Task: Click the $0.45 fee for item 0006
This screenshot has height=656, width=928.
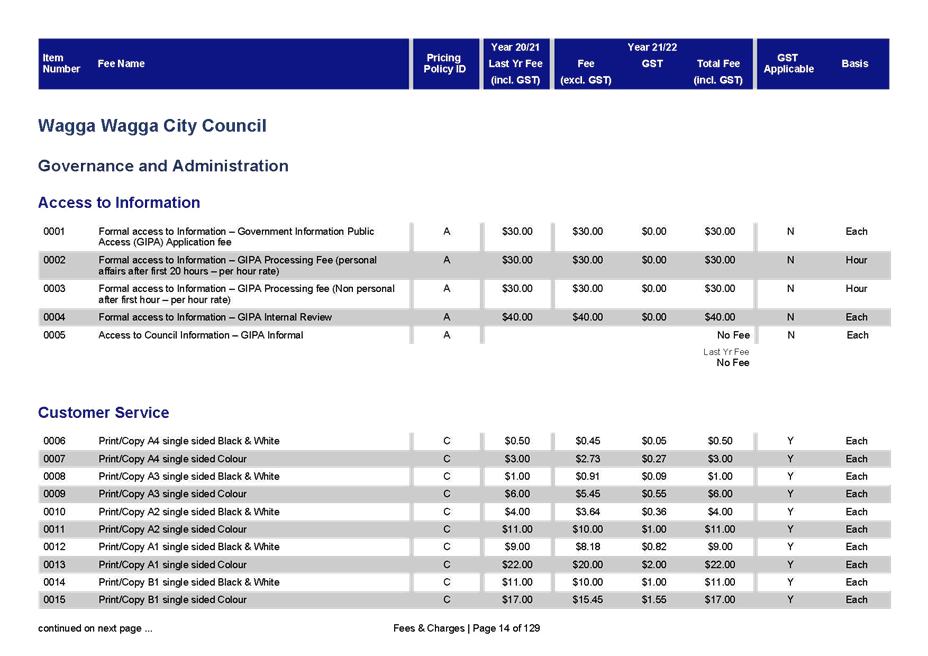Action: coord(588,441)
